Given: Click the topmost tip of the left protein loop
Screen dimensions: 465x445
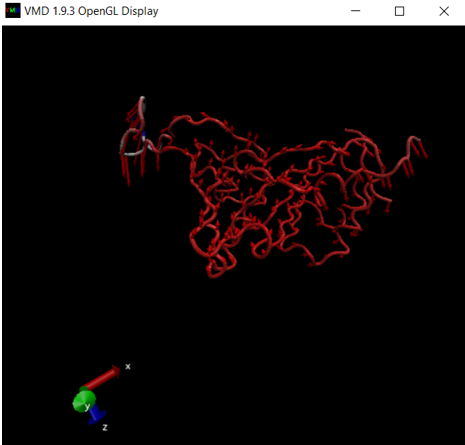Looking at the screenshot, I should click(x=143, y=99).
